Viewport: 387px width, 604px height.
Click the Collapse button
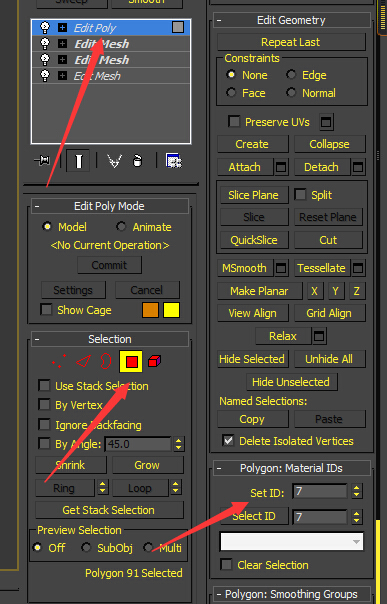click(x=330, y=144)
